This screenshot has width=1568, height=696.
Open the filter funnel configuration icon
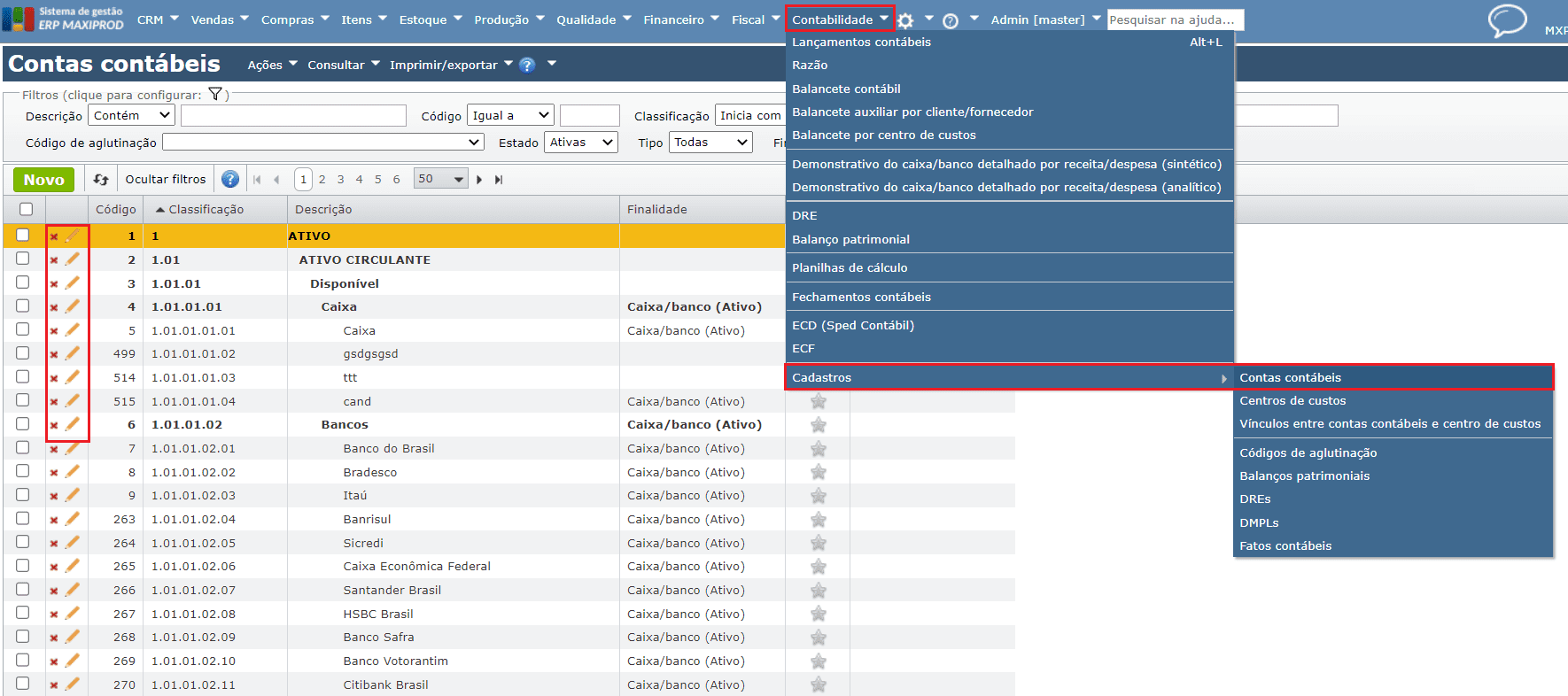click(x=214, y=94)
